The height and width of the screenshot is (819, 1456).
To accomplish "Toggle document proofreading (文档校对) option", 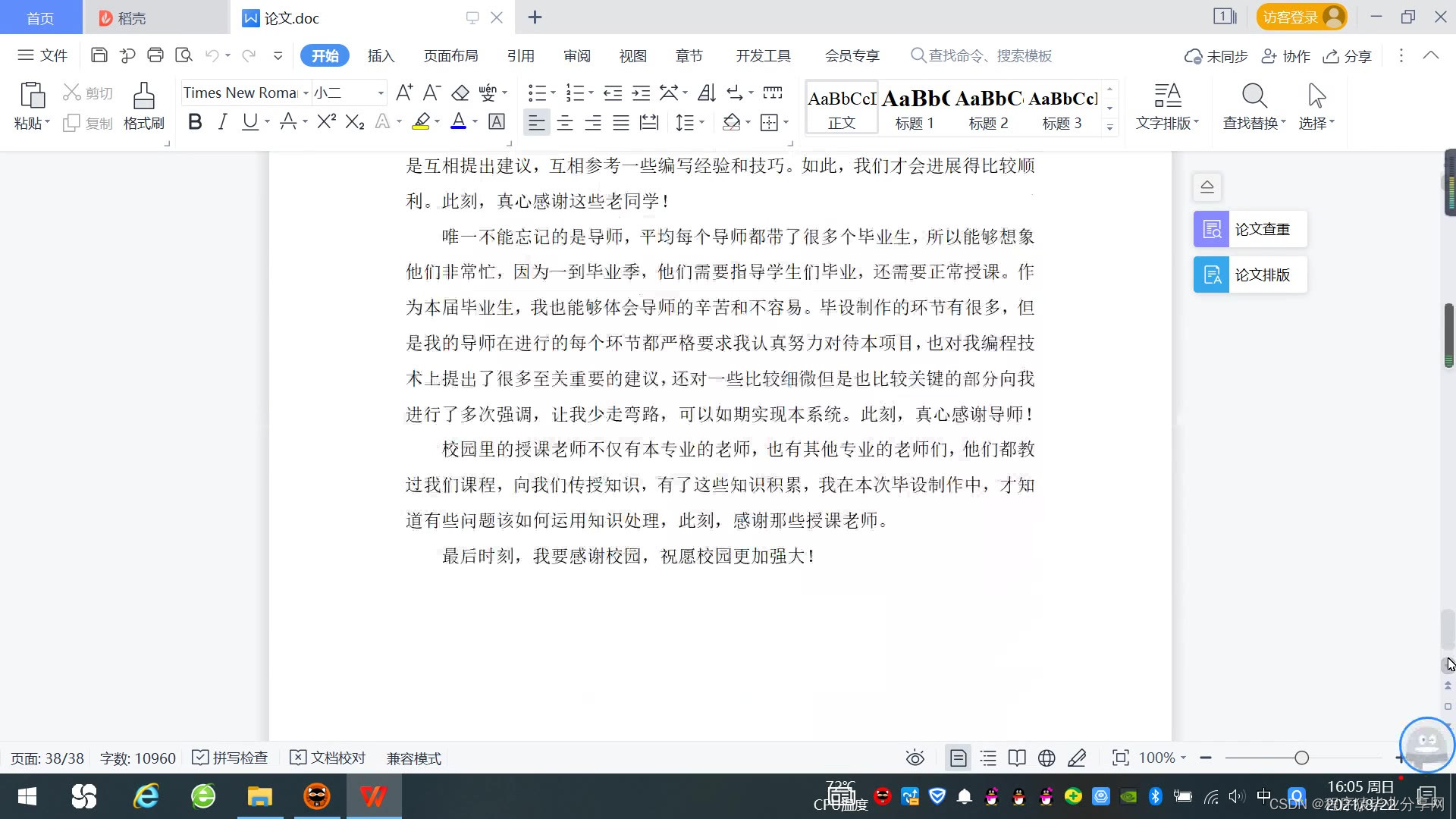I will (328, 758).
